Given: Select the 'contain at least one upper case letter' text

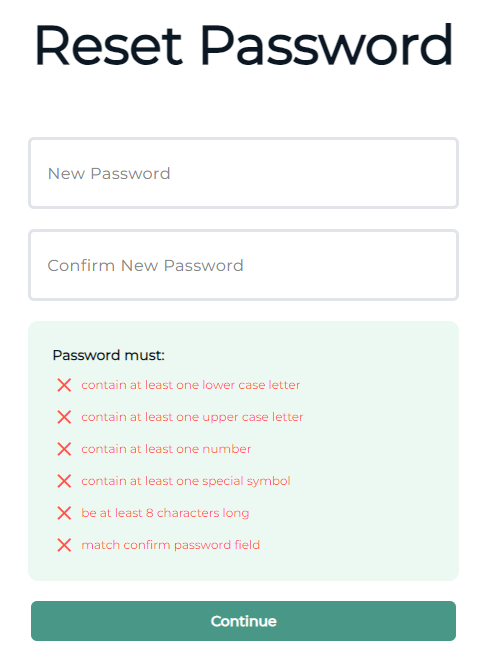Looking at the screenshot, I should 192,417.
